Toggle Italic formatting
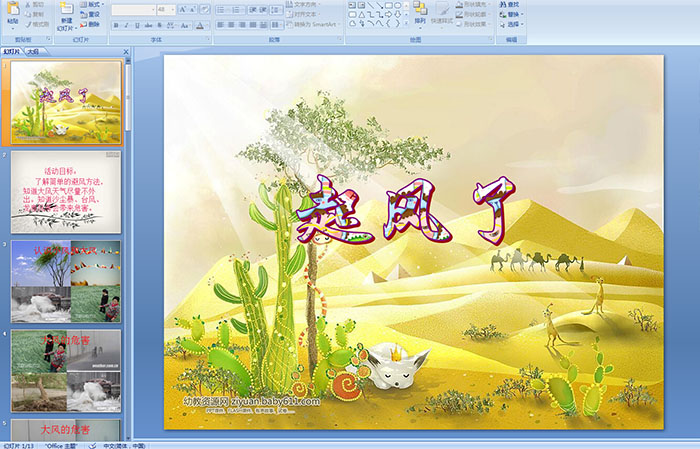This screenshot has width=700, height=449. (x=127, y=25)
